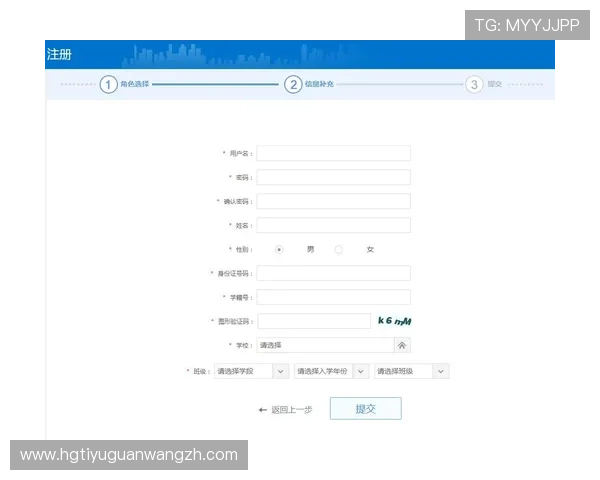
Task: Click the 确认密码 confirm password field
Action: click(x=333, y=201)
